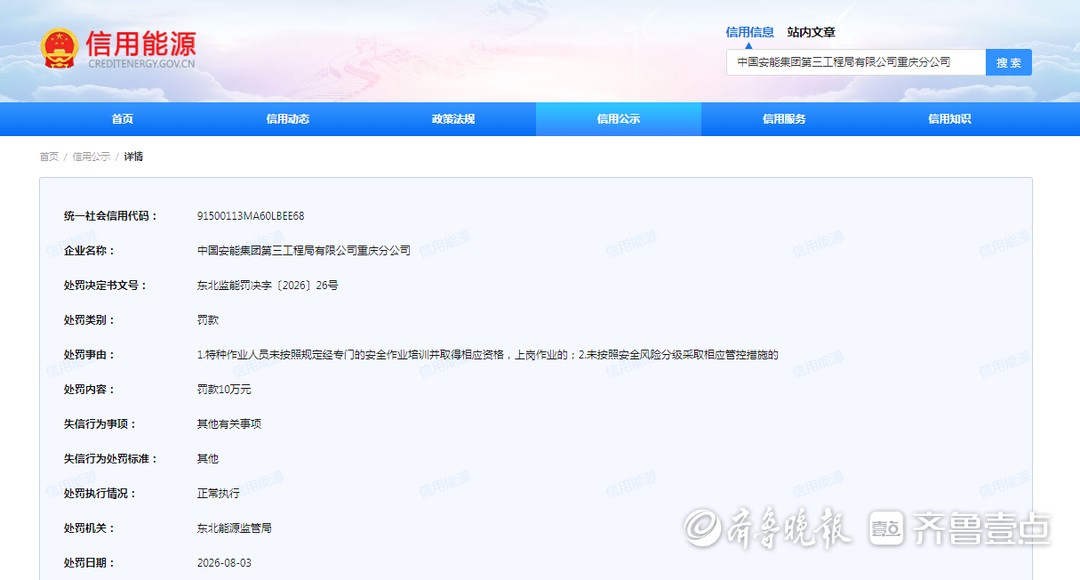This screenshot has height=580, width=1080.
Task: Click penalty content 罚款10万元
Action: [224, 389]
